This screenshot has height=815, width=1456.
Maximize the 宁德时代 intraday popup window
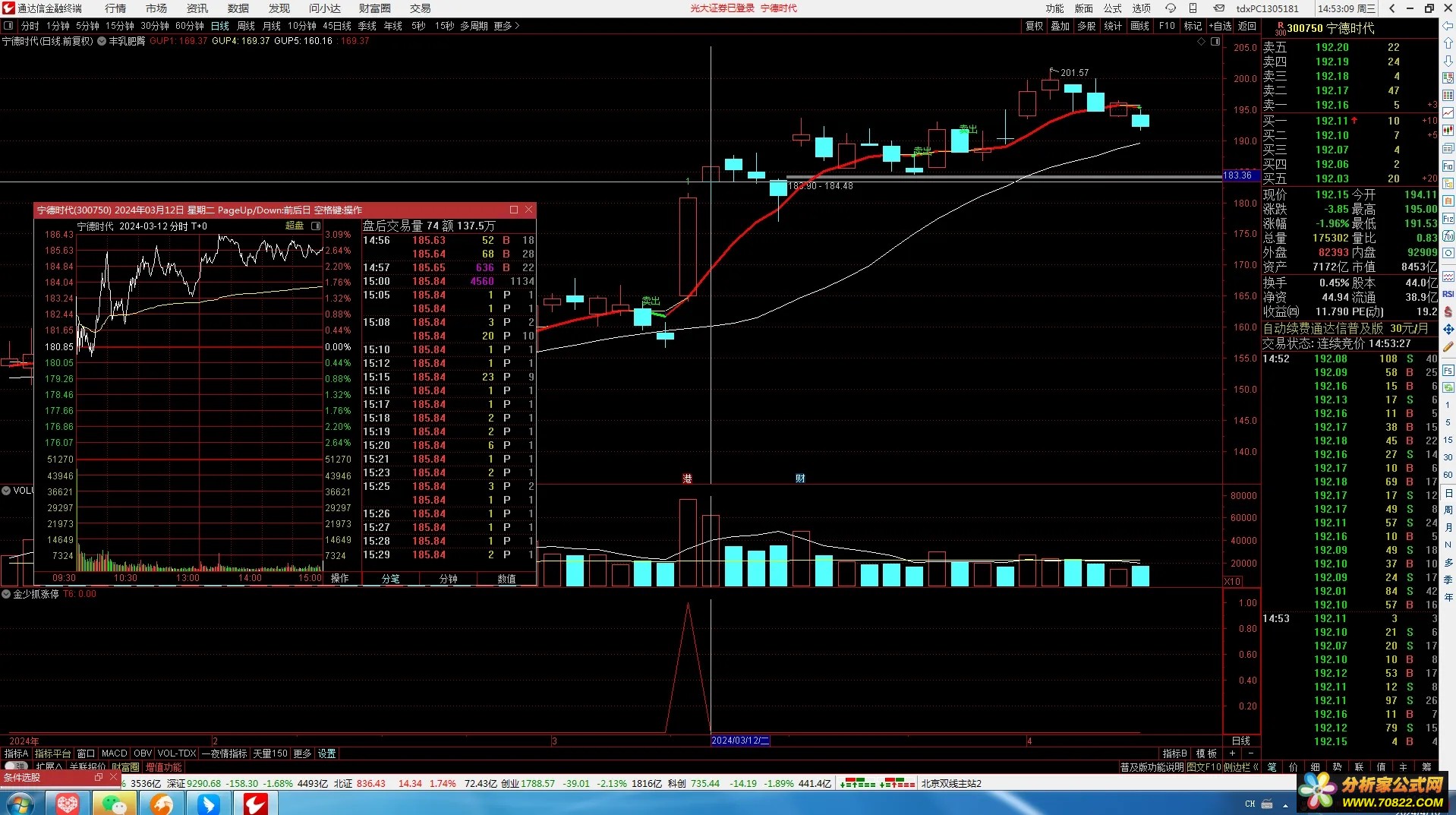[514, 210]
